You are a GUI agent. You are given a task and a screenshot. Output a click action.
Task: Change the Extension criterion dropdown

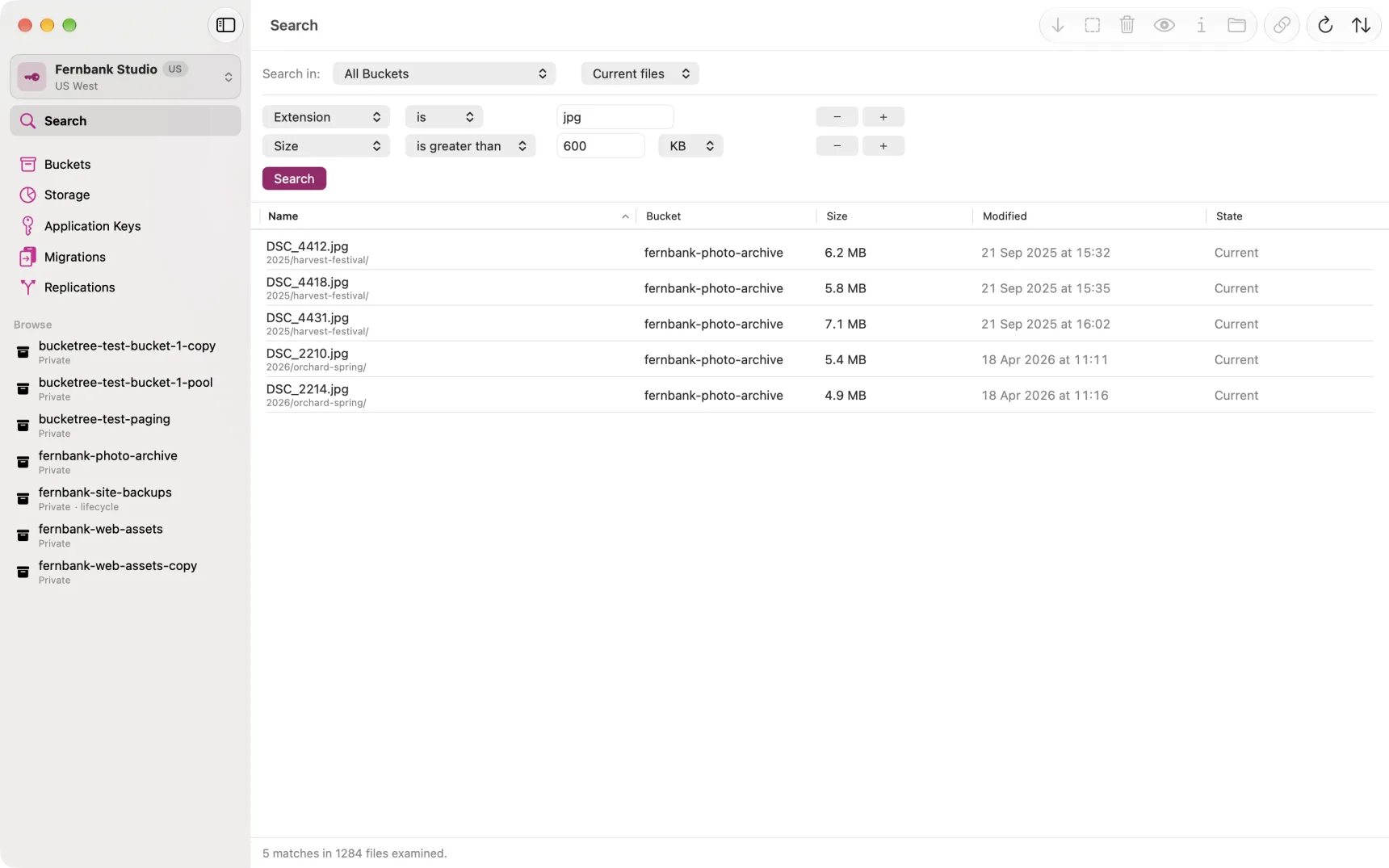coord(326,117)
